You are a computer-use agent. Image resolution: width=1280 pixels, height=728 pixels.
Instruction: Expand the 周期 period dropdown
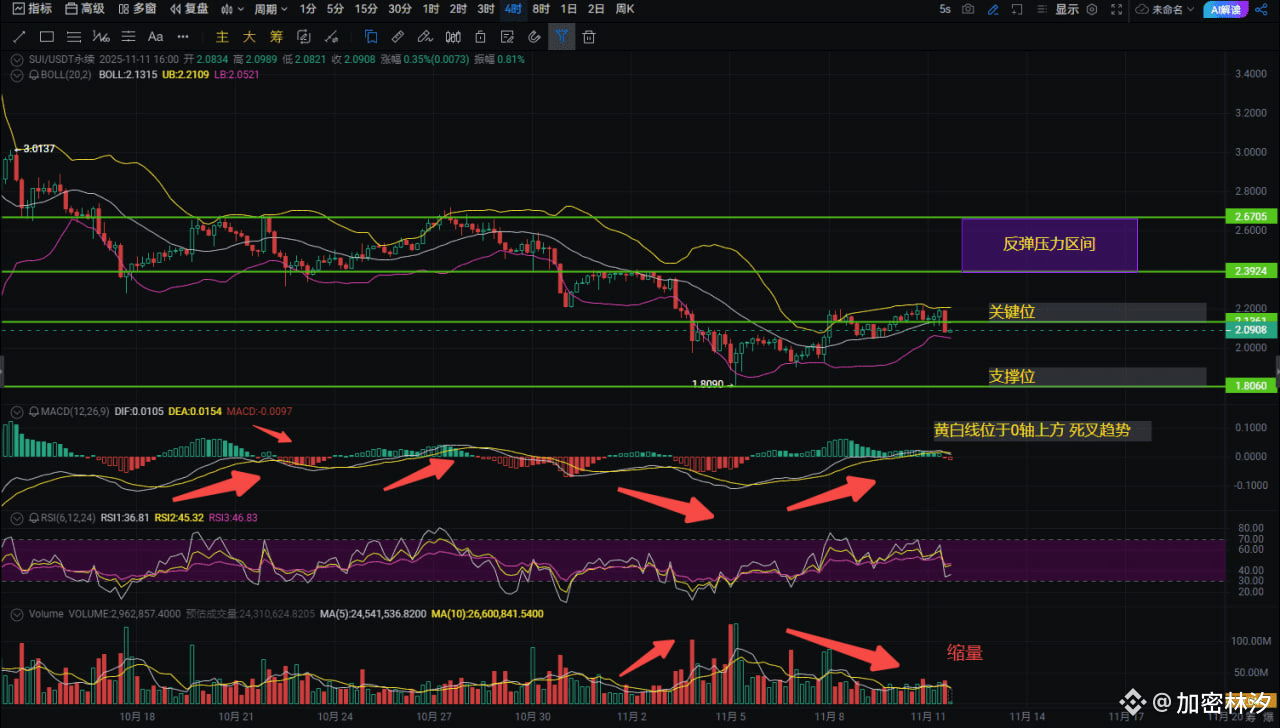(270, 9)
